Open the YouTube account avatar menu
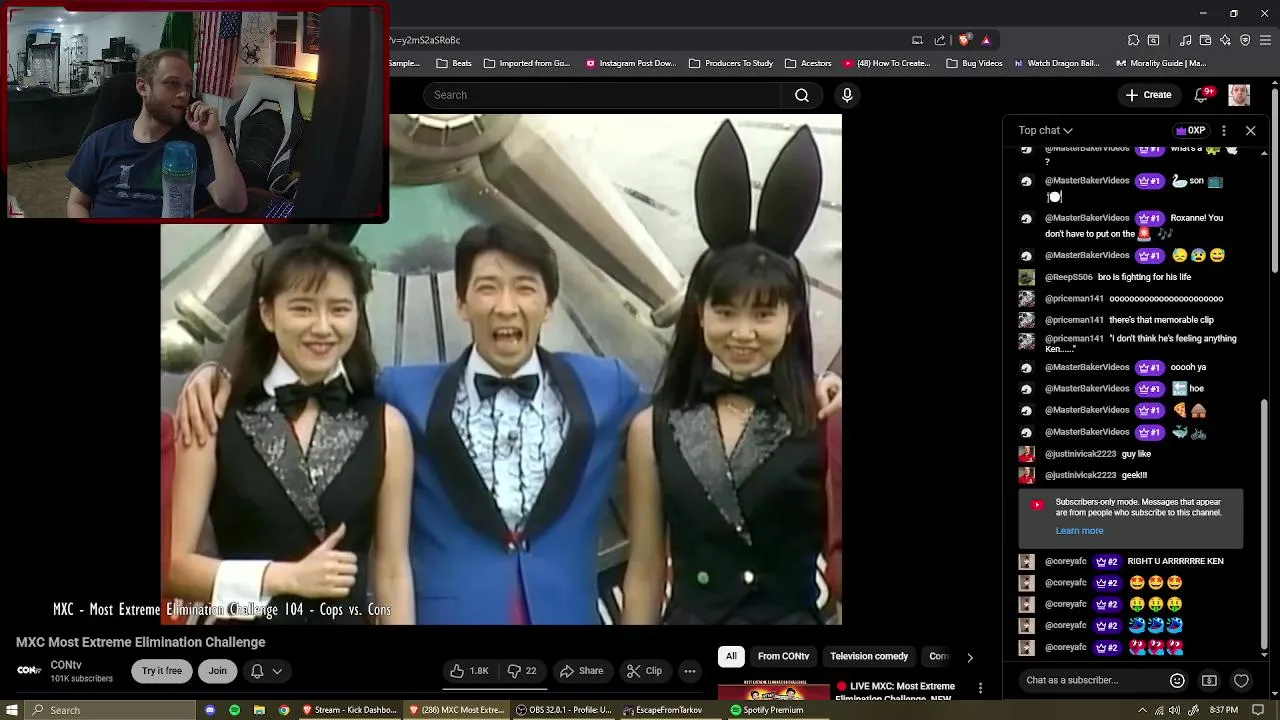The image size is (1280, 720). tap(1239, 95)
